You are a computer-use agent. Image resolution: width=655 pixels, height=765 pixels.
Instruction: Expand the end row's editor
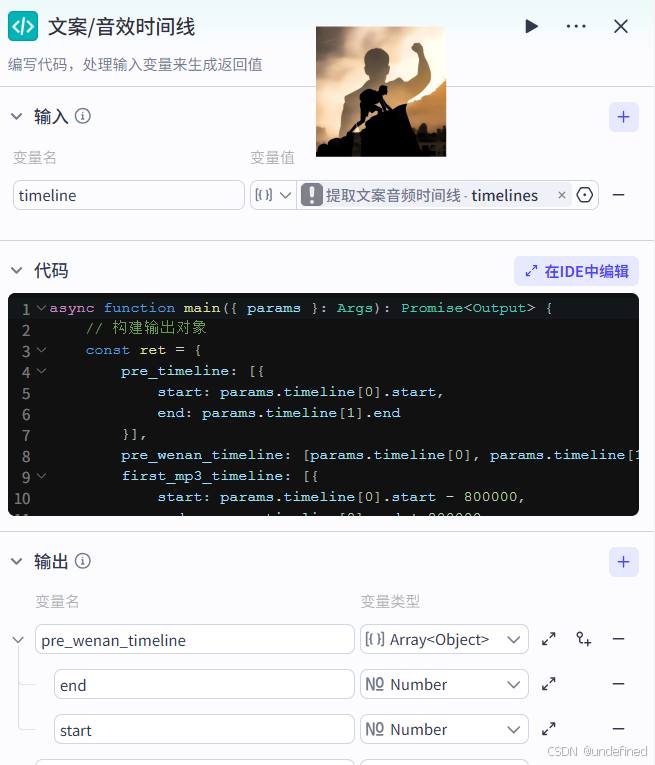(x=549, y=684)
